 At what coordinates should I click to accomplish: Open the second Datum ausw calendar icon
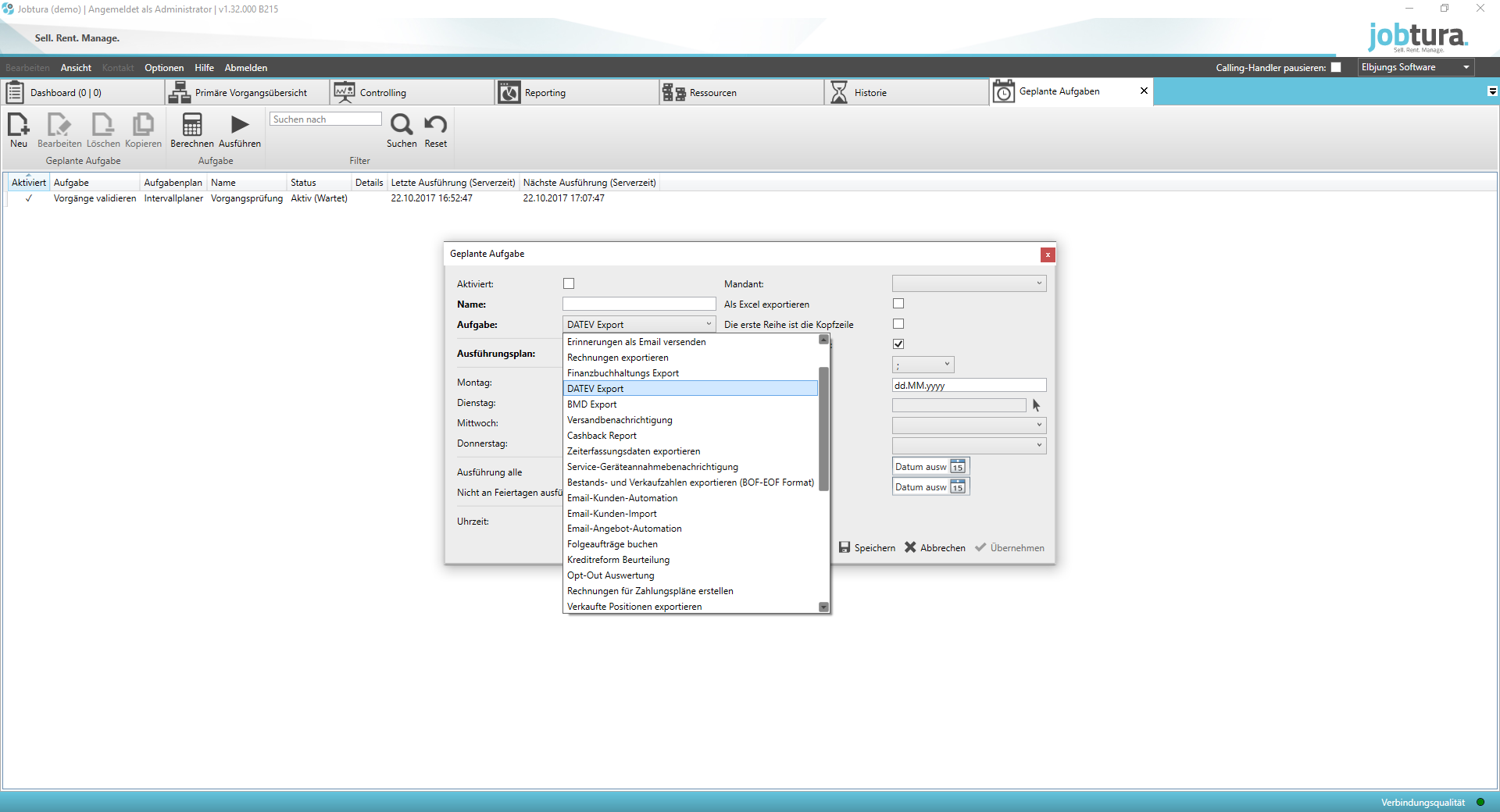[x=958, y=486]
